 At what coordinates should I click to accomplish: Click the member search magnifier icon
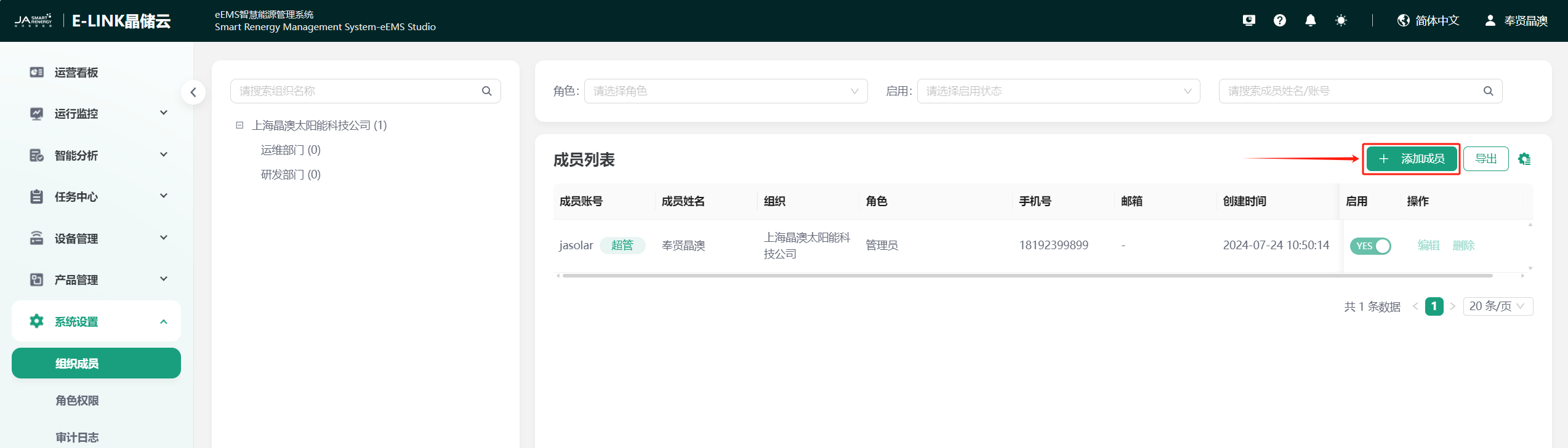[x=1488, y=91]
